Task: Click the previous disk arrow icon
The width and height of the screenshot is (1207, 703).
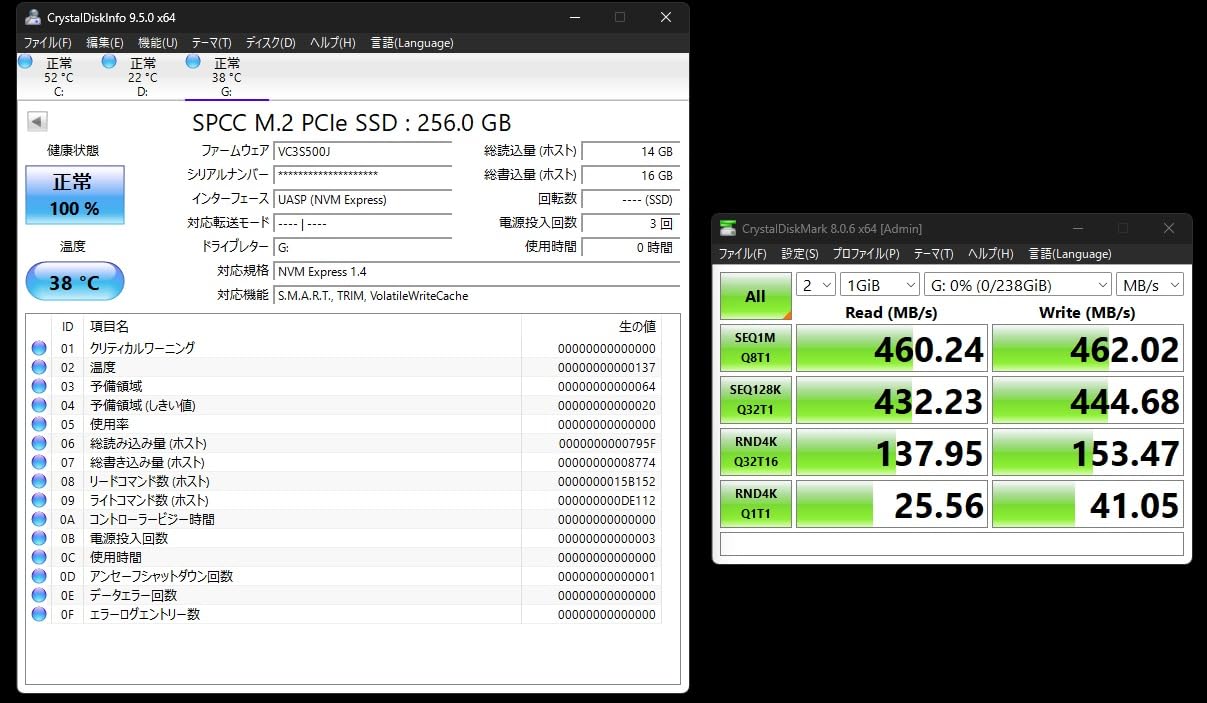Action: 37,122
